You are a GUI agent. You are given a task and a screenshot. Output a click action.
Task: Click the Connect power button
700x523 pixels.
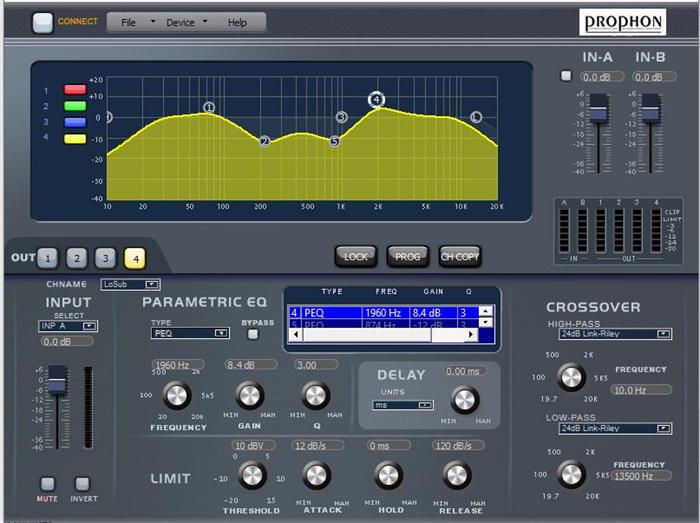pos(43,22)
